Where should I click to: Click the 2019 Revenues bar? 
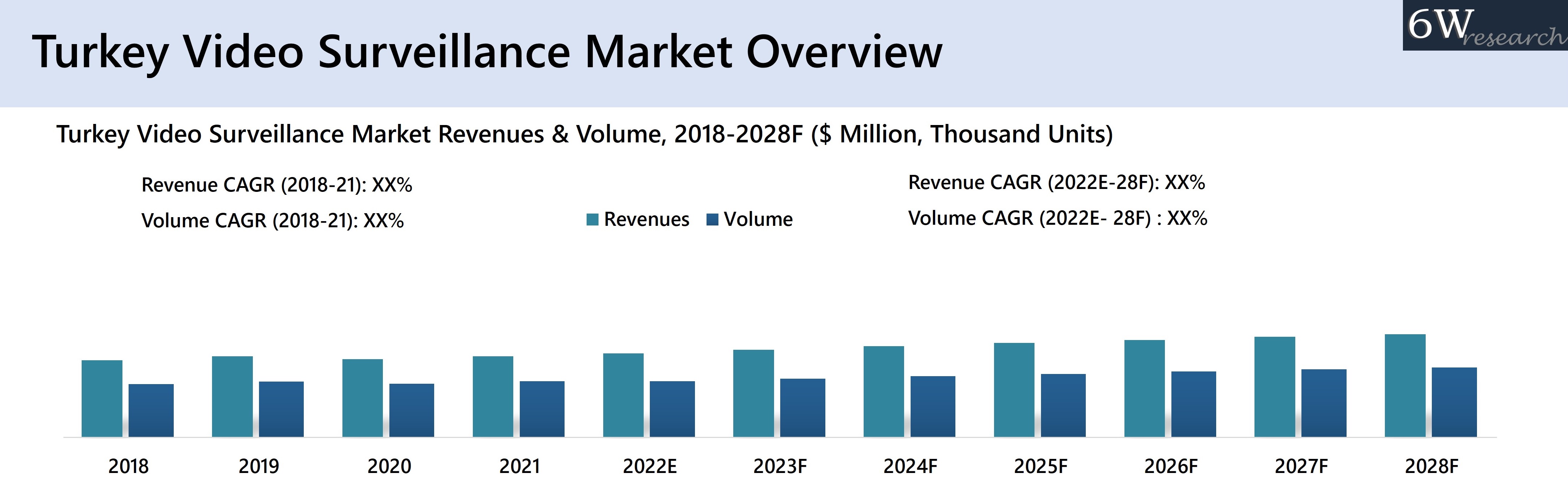pyautogui.click(x=232, y=397)
